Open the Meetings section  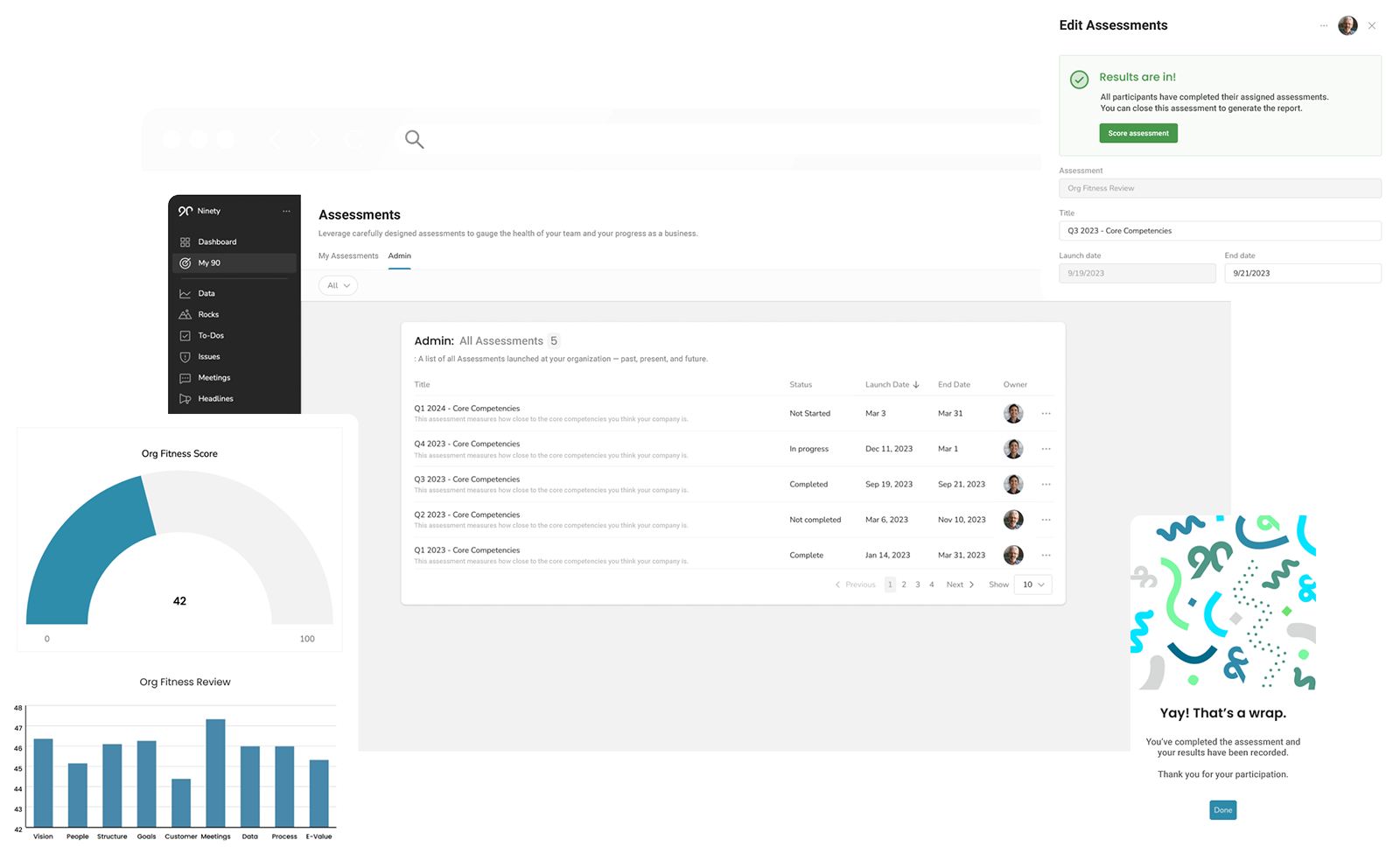213,377
